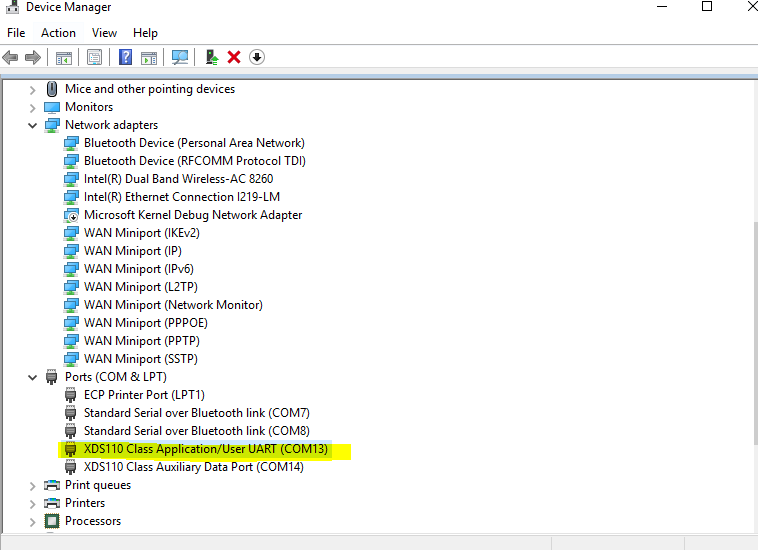The width and height of the screenshot is (758, 550).
Task: Expand the Printers category
Action: (32, 504)
